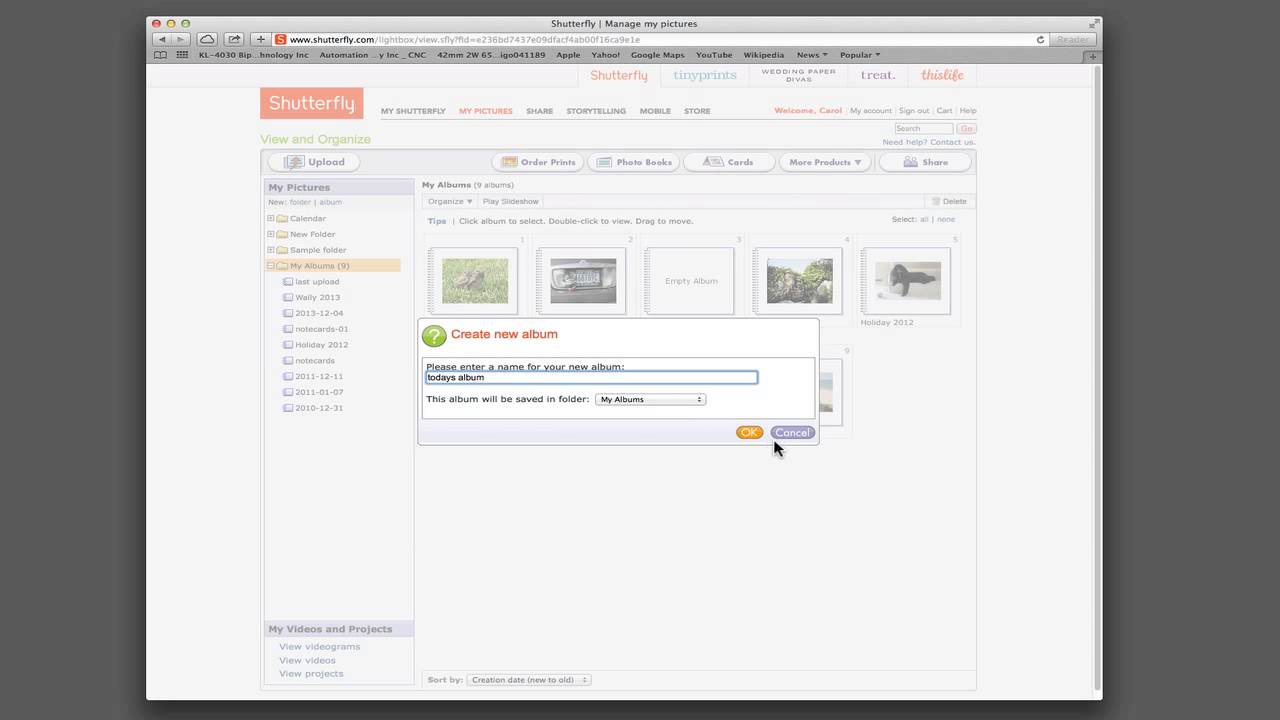
Task: Click the Sign out link
Action: (x=914, y=111)
